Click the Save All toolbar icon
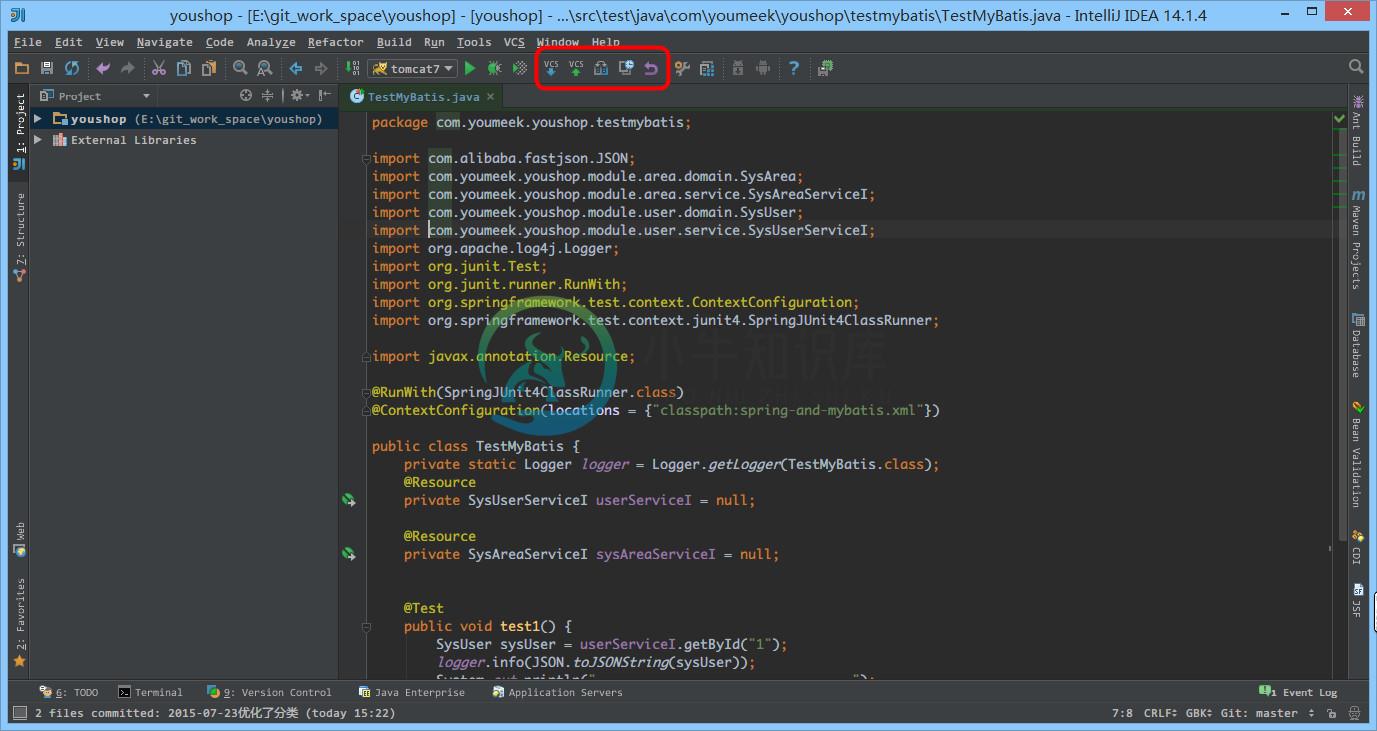 [47, 68]
